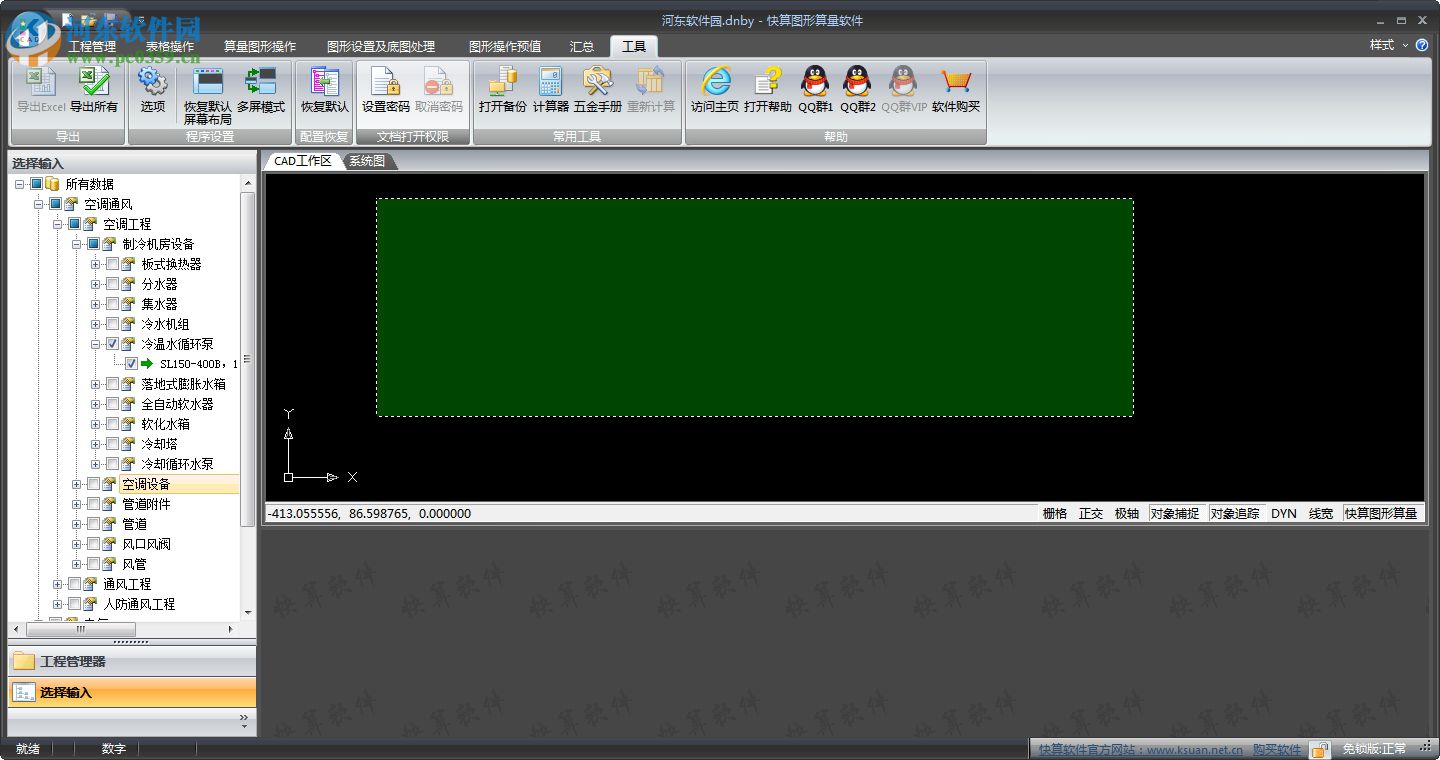Enable the 冷水机组 checkbox
Image resolution: width=1440 pixels, height=760 pixels.
pyautogui.click(x=112, y=324)
